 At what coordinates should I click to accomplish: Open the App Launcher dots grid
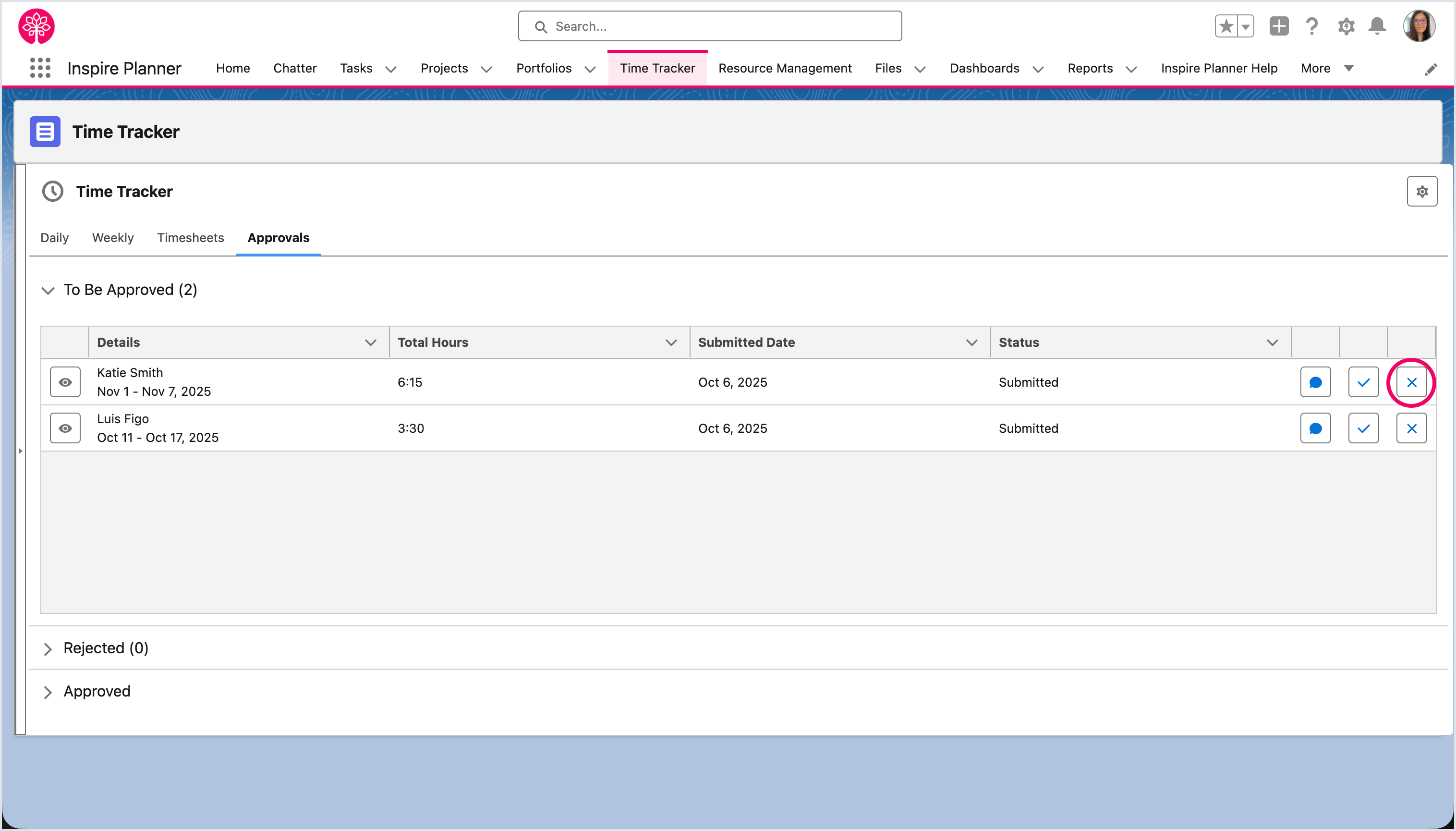pyautogui.click(x=40, y=68)
